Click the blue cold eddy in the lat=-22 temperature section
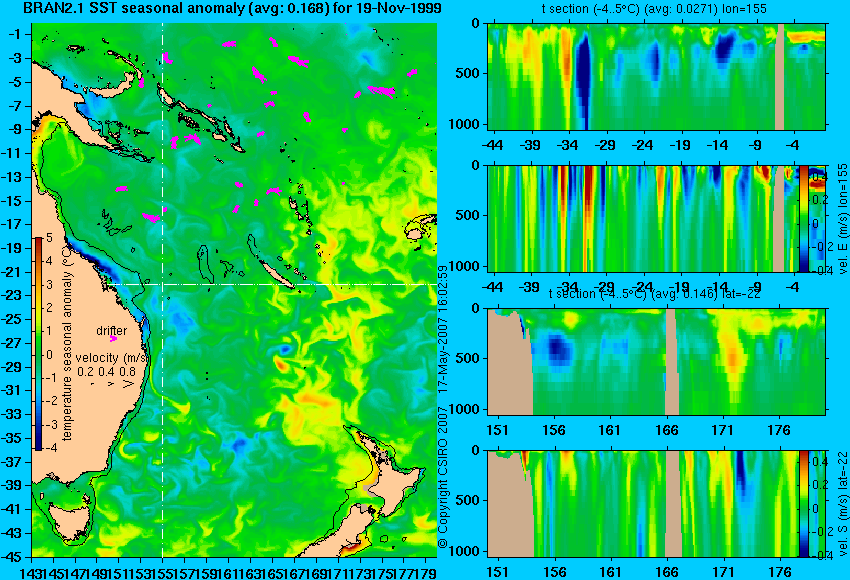Image resolution: width=850 pixels, height=580 pixels. click(x=557, y=350)
